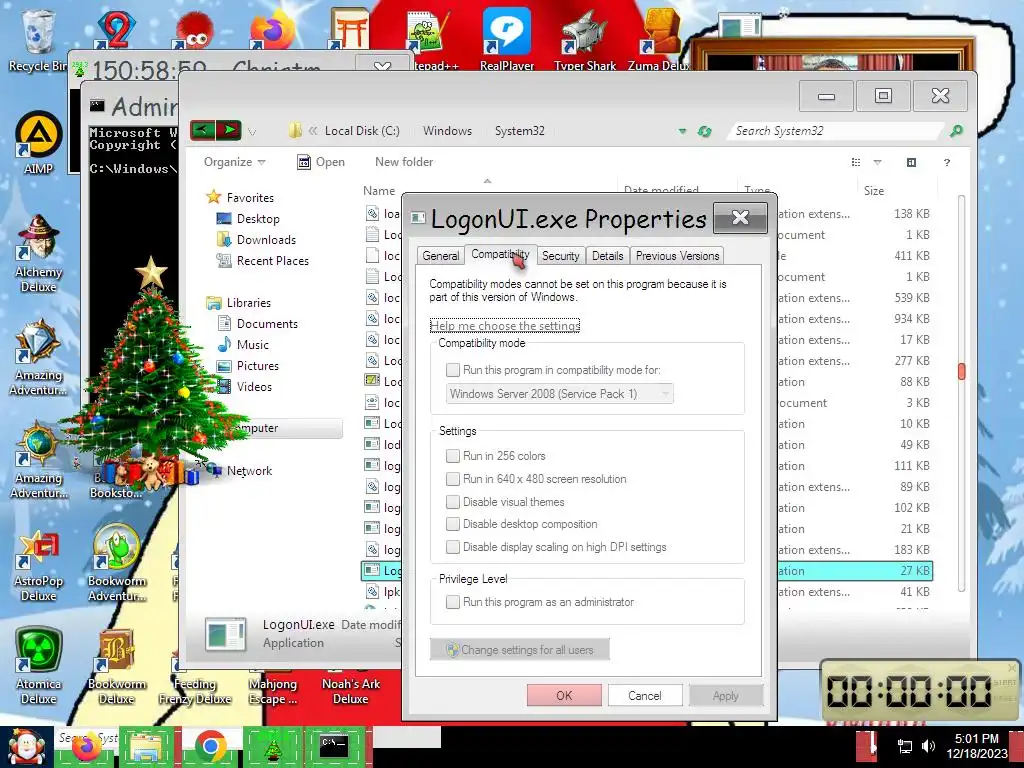This screenshot has height=768, width=1024.
Task: Open Bookworm Deluxe desktop shortcut
Action: pos(117,666)
